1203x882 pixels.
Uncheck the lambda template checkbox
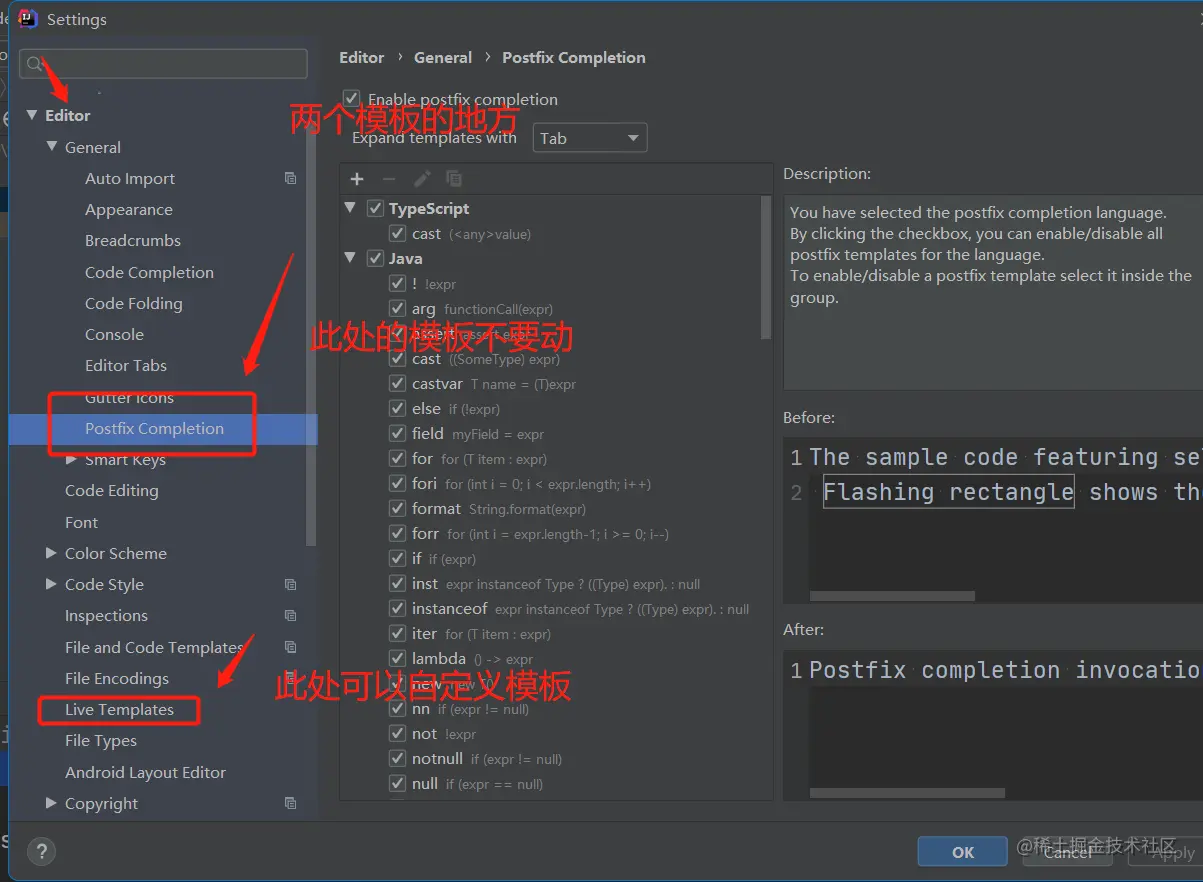click(x=397, y=658)
